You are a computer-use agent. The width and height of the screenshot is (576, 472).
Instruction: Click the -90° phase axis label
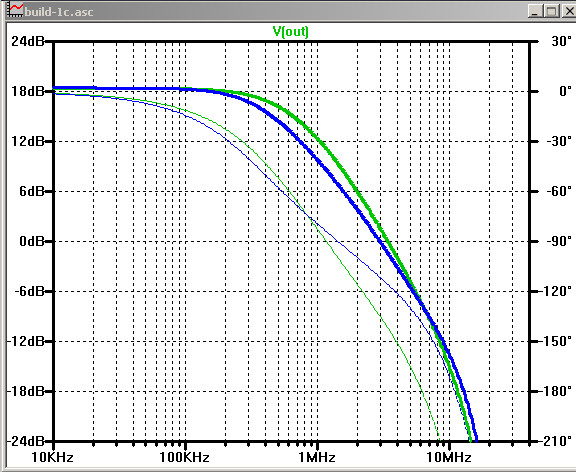pyautogui.click(x=560, y=241)
